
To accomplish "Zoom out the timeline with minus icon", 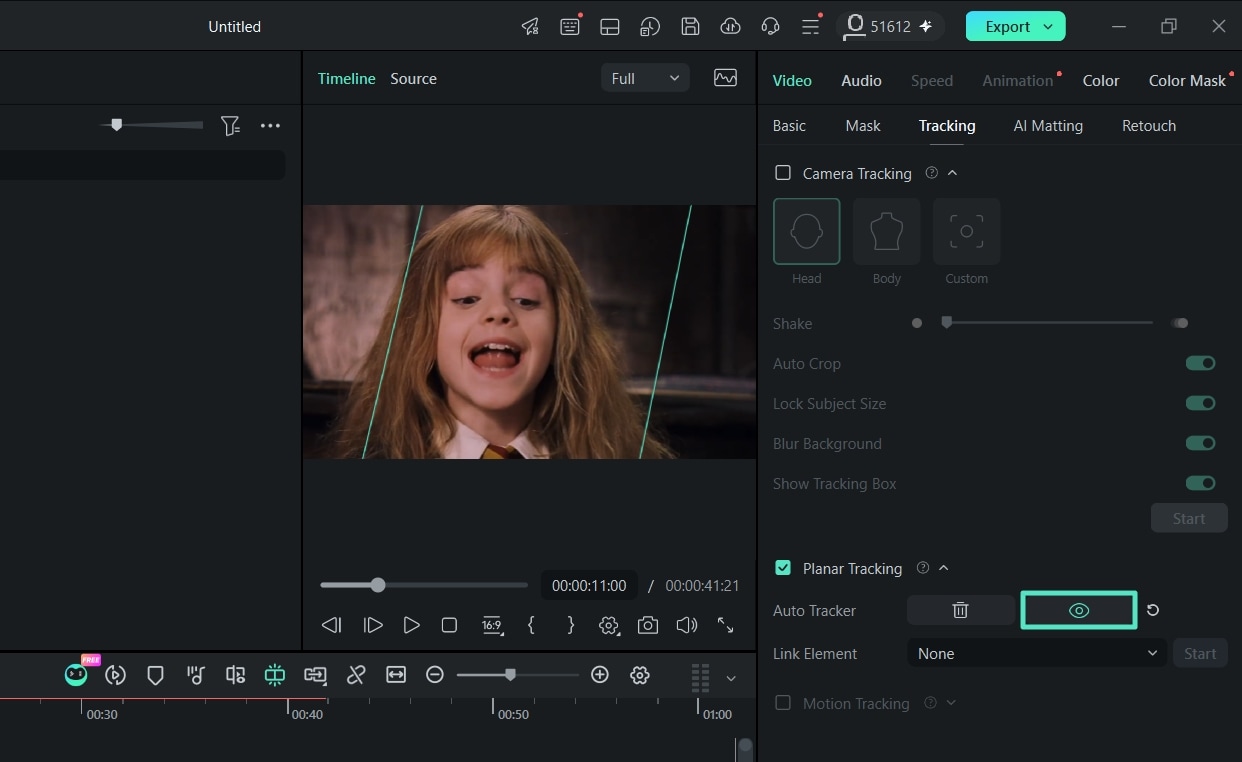I will 434,675.
